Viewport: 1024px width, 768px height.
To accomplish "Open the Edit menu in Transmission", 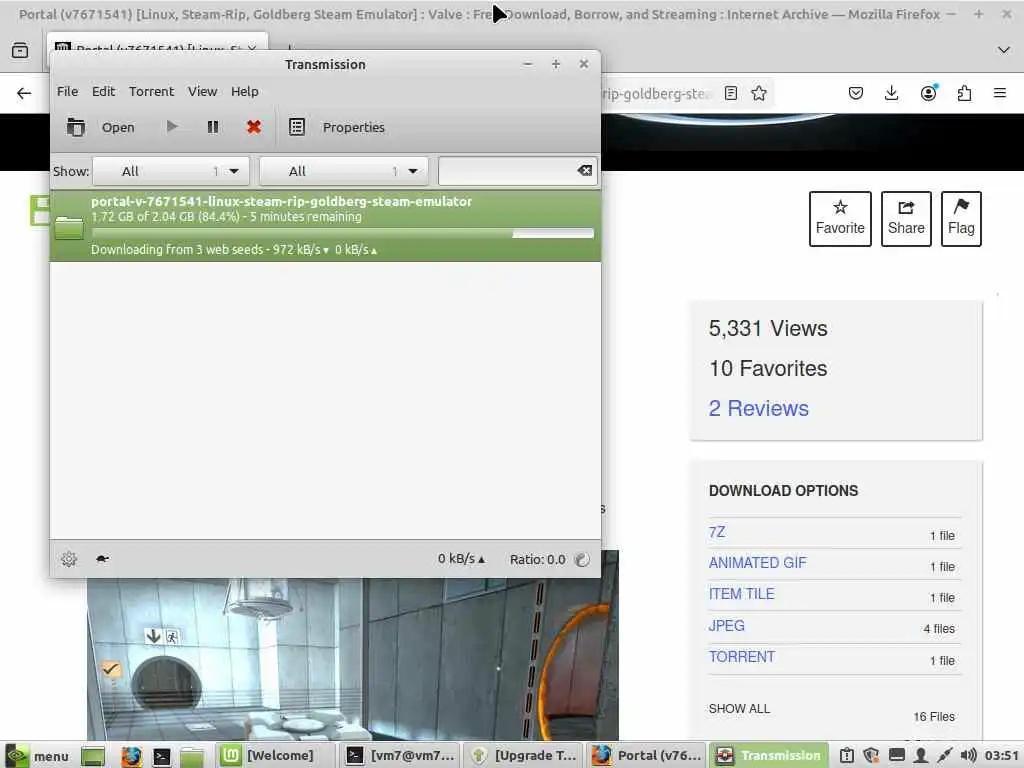I will coord(103,91).
